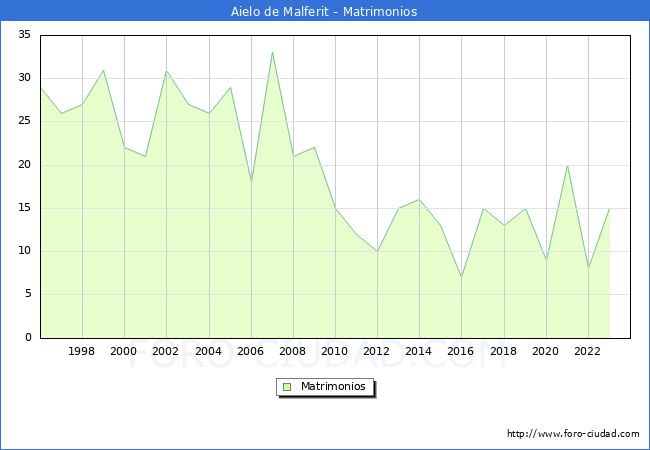Click the green Matrimonios legend swatch
The height and width of the screenshot is (450, 650).
point(287,386)
